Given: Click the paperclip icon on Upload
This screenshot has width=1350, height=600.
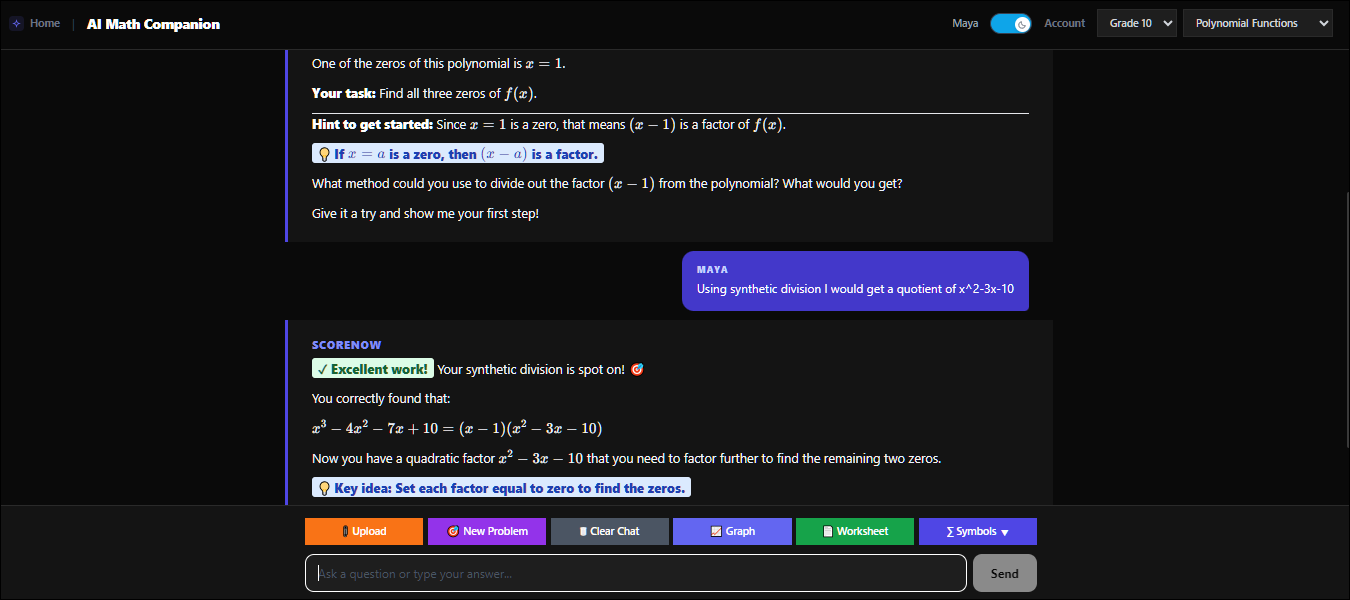Looking at the screenshot, I should click(345, 531).
